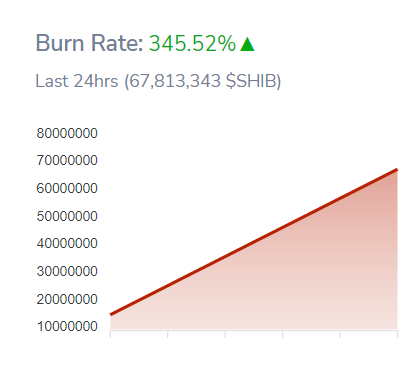This screenshot has height=377, width=419.
Task: Click the 10000000 y-axis label
Action: click(x=67, y=326)
